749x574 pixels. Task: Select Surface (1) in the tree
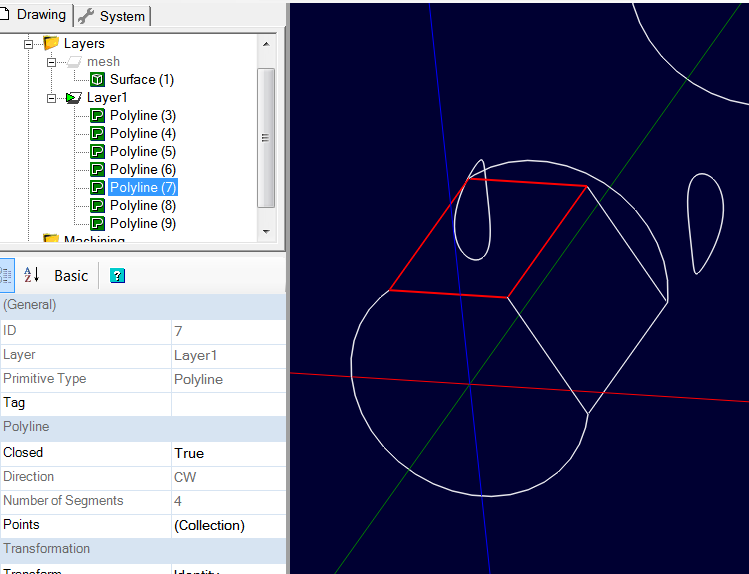tap(142, 79)
